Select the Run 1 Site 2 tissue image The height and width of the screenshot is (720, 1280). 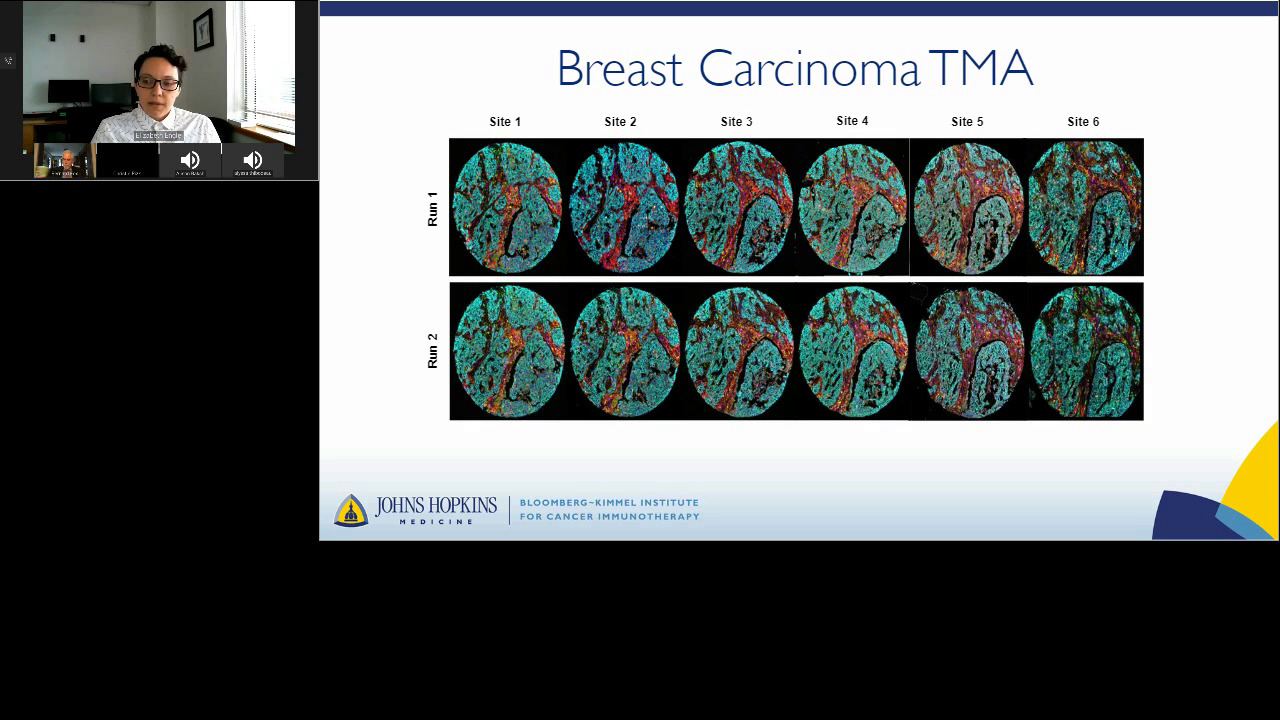[x=623, y=207]
